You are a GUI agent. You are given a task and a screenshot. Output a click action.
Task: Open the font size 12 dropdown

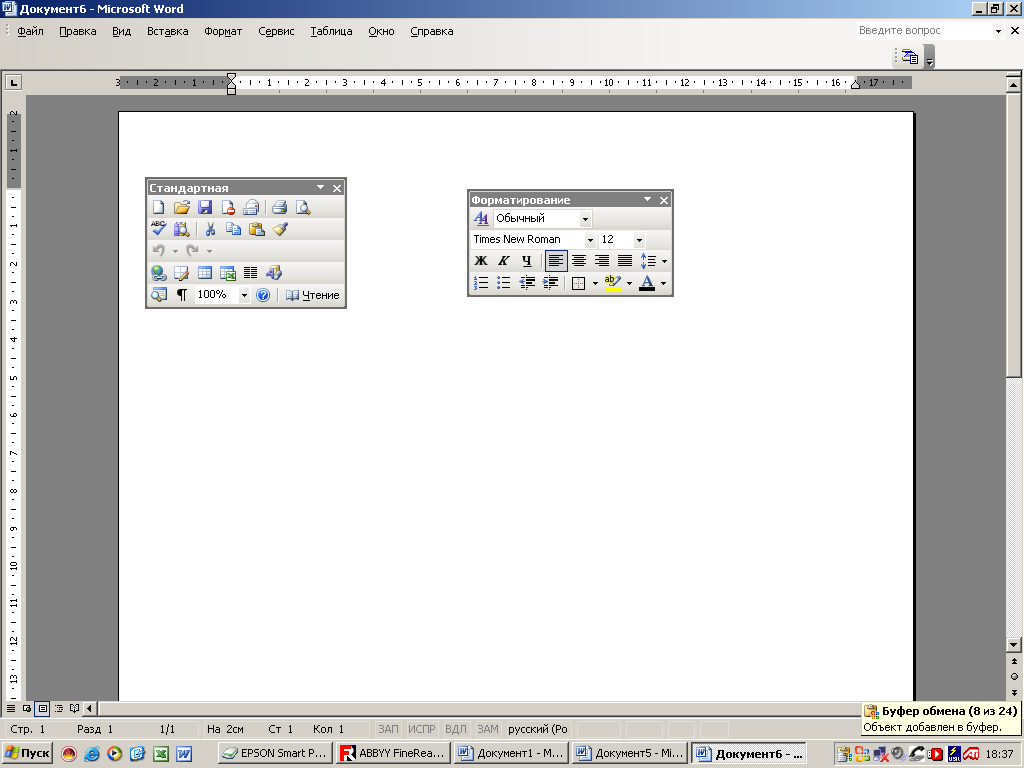(639, 240)
